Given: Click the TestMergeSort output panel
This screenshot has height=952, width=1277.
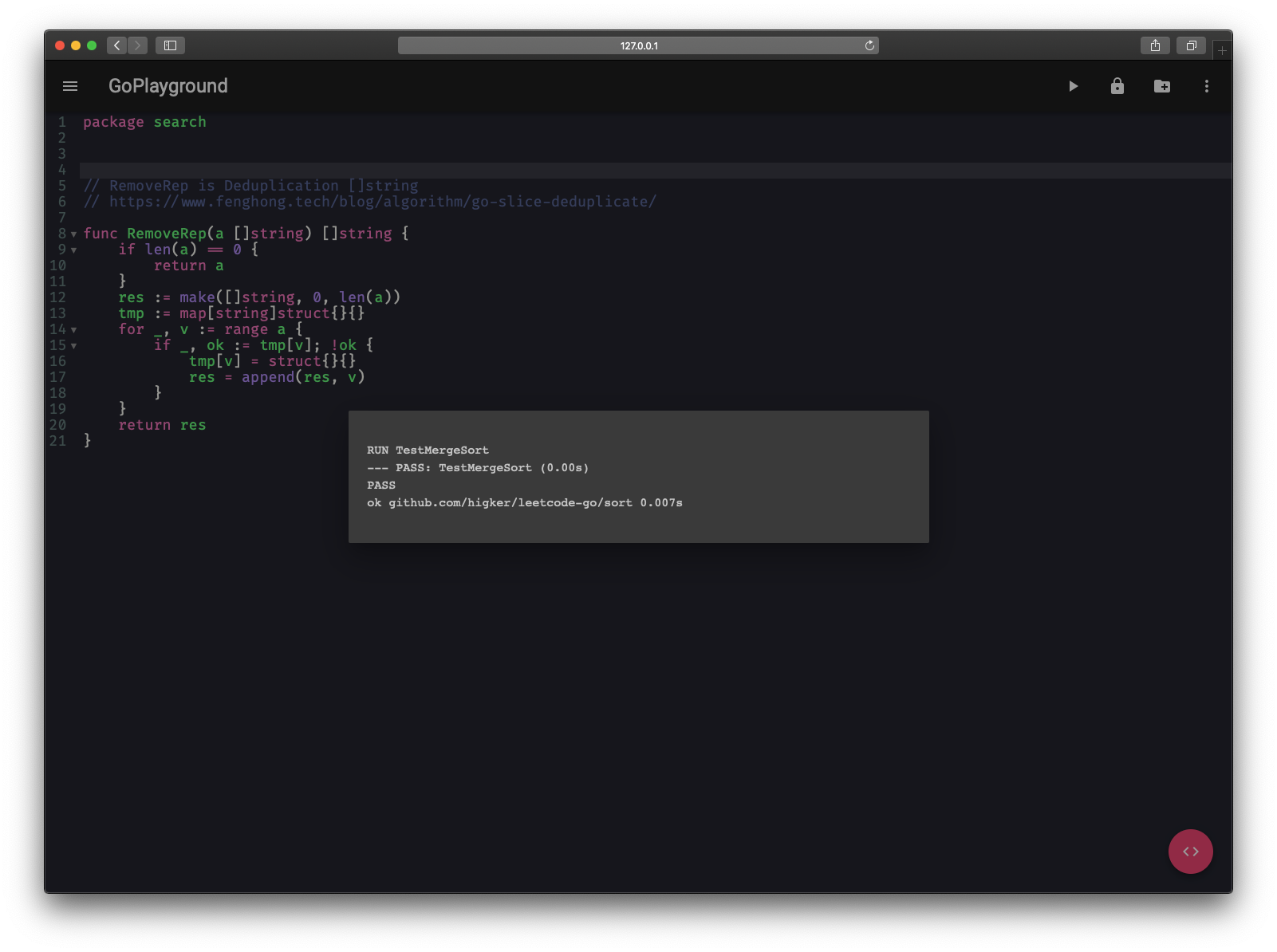Looking at the screenshot, I should 638,476.
